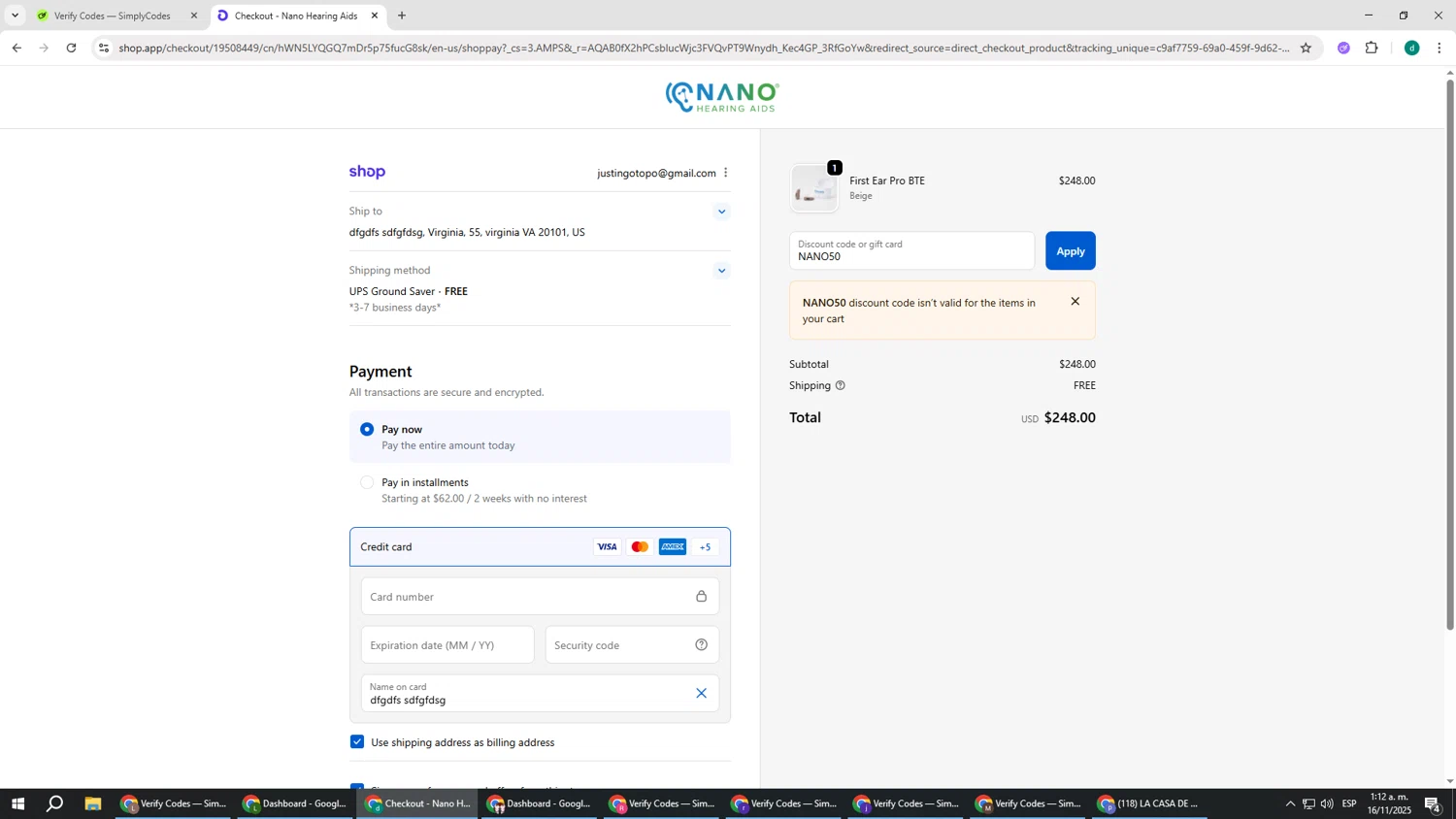Viewport: 1456px width, 819px height.
Task: Bookmark this page with star icon
Action: (x=1306, y=48)
